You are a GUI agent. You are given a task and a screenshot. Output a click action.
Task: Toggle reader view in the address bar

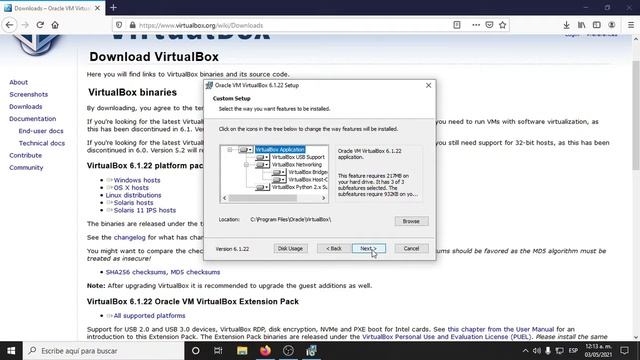457,25
